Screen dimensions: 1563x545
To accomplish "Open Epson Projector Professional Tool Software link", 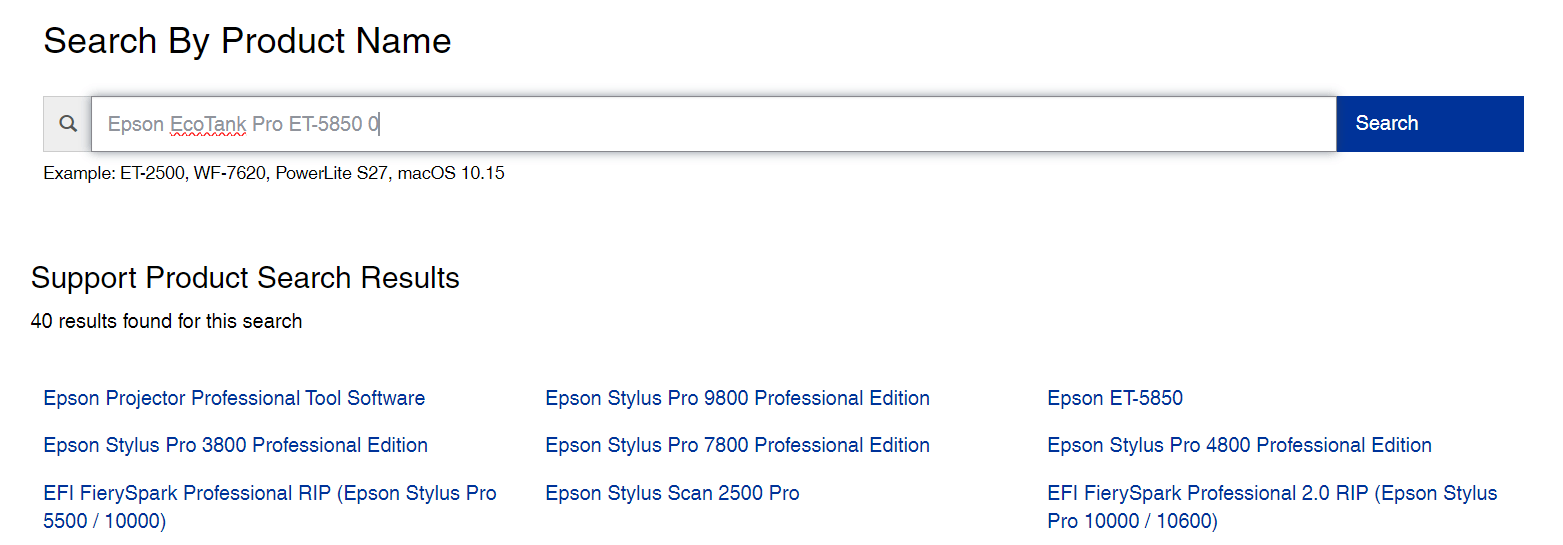I will coord(234,398).
